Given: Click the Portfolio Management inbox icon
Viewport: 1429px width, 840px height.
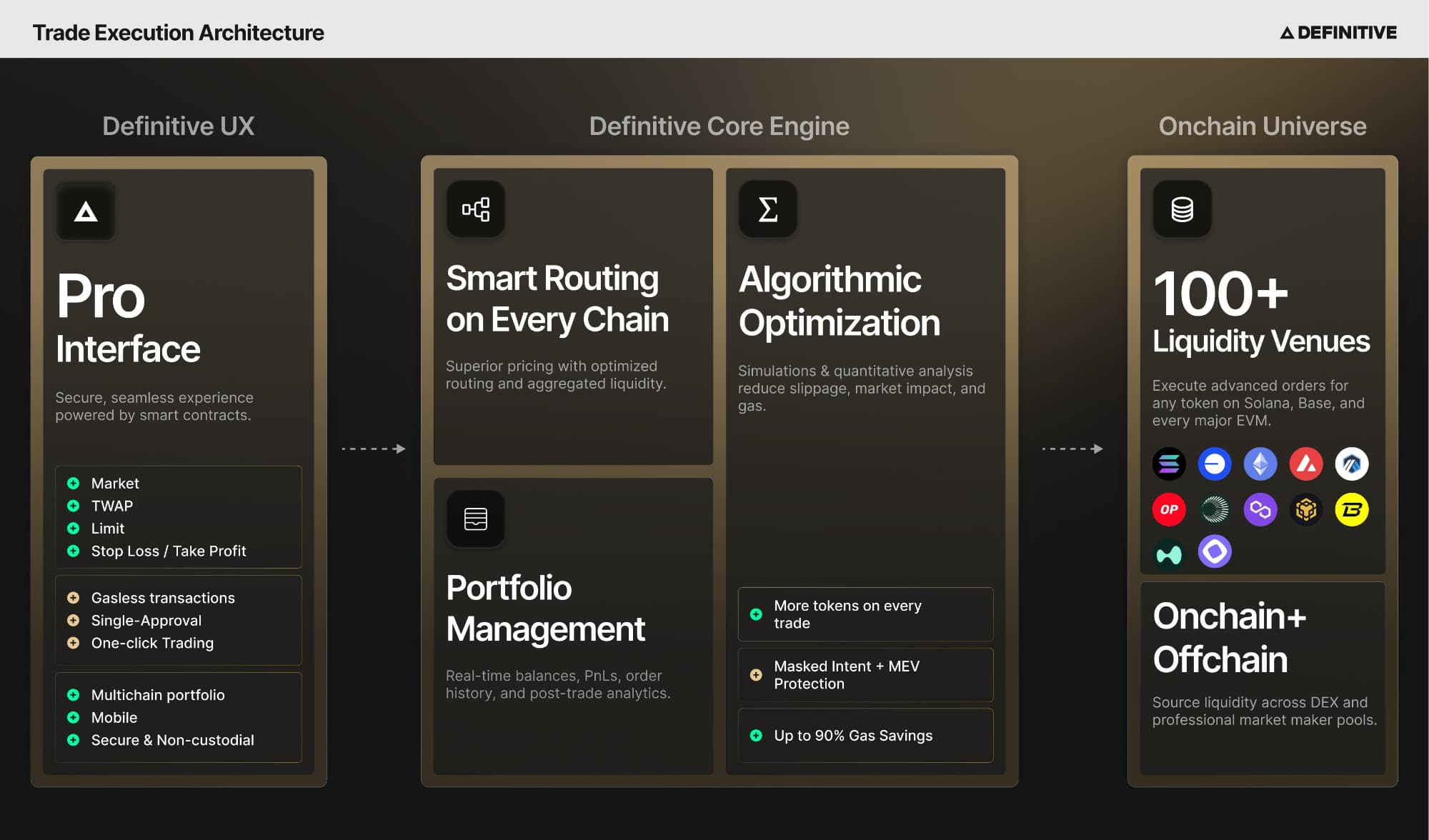Looking at the screenshot, I should 476,519.
